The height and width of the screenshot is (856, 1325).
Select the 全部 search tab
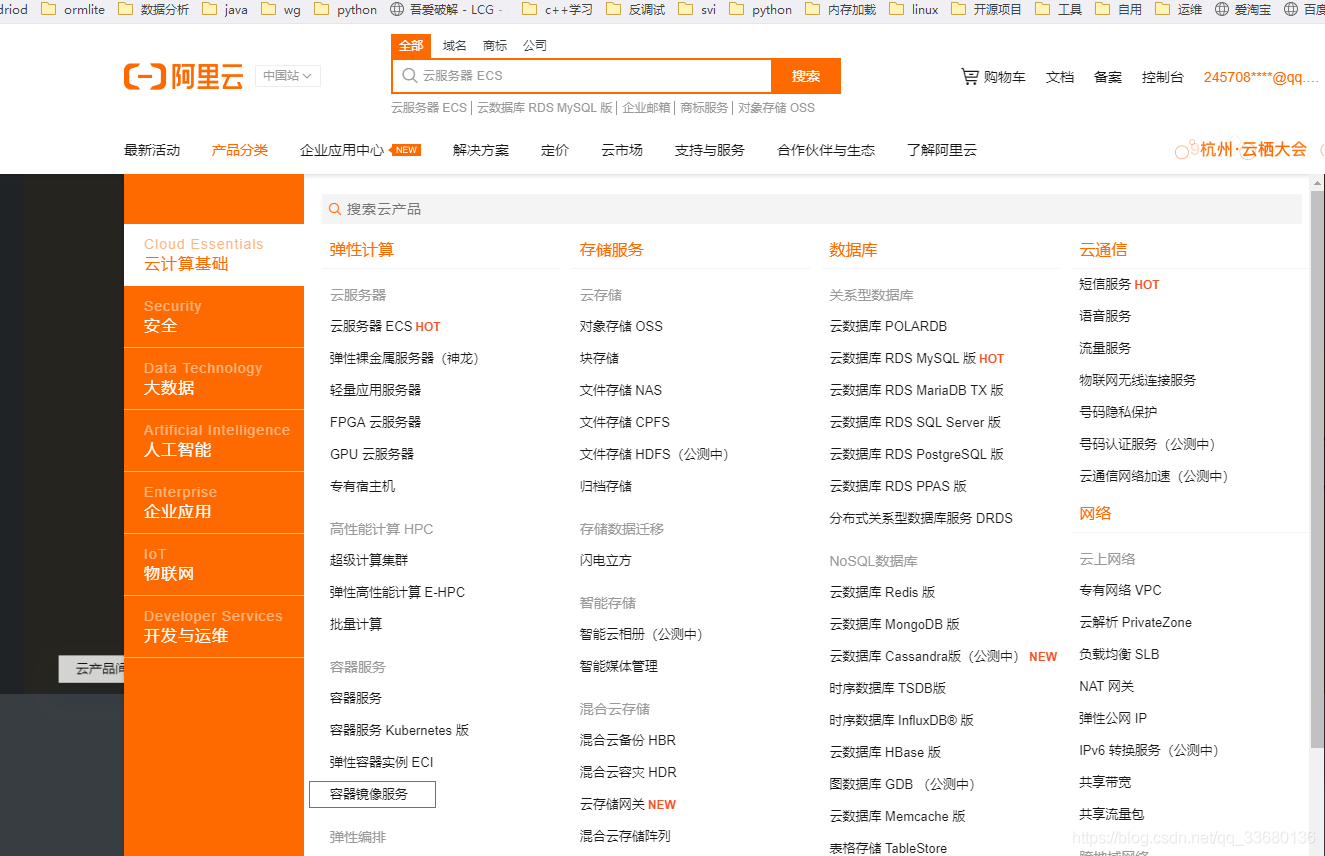tap(411, 46)
